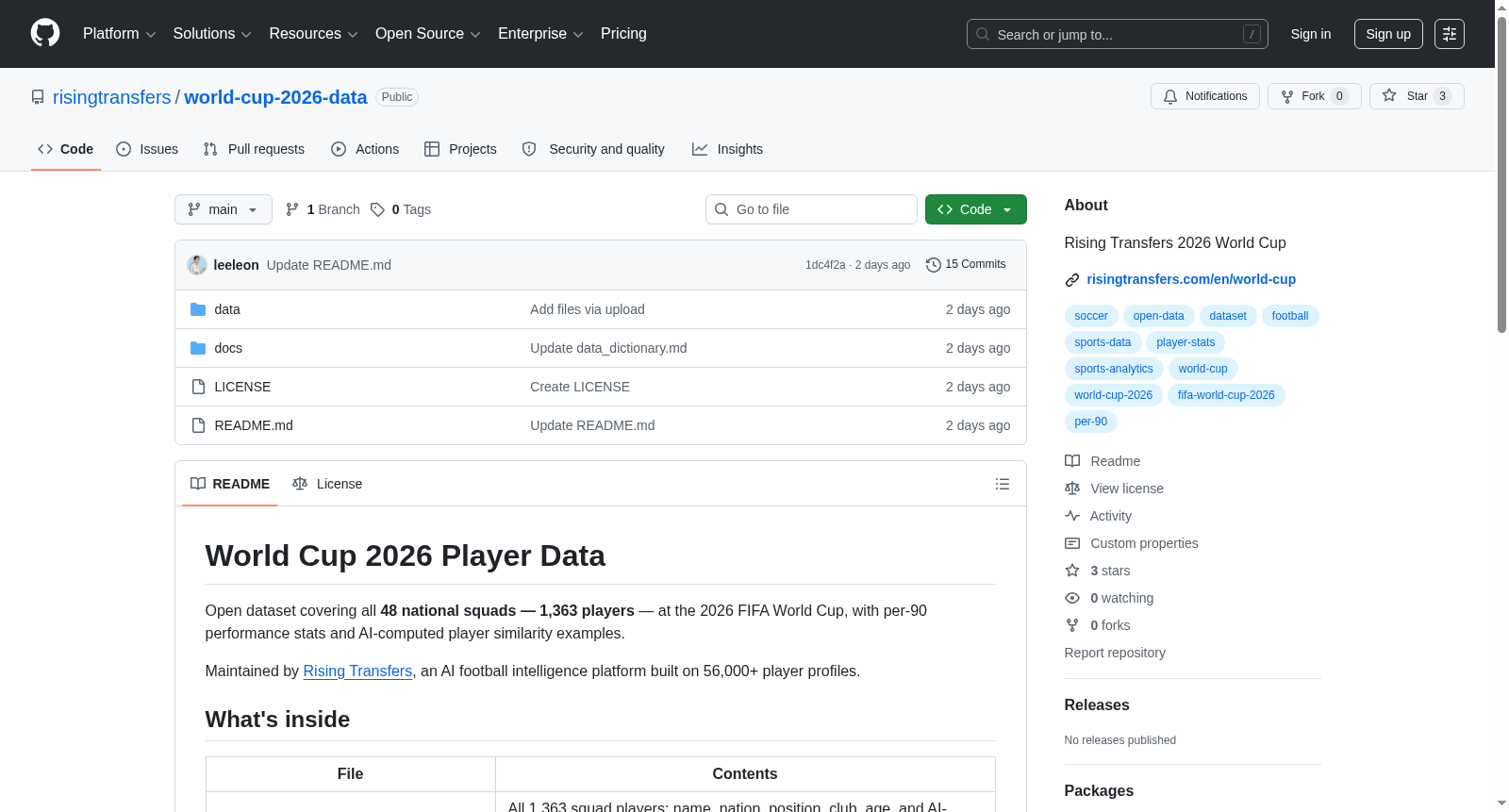
Task: Open the README outline list icon
Action: pyautogui.click(x=1003, y=484)
